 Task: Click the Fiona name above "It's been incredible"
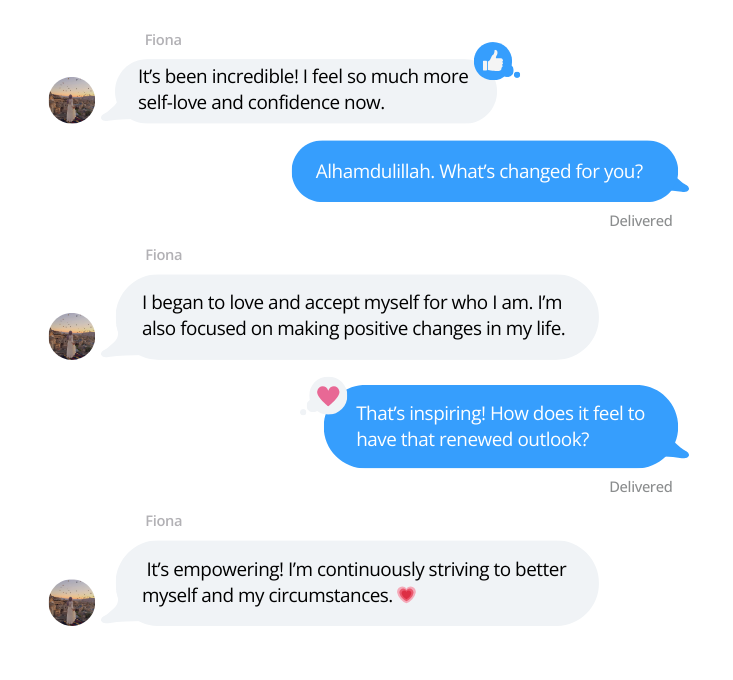click(163, 40)
